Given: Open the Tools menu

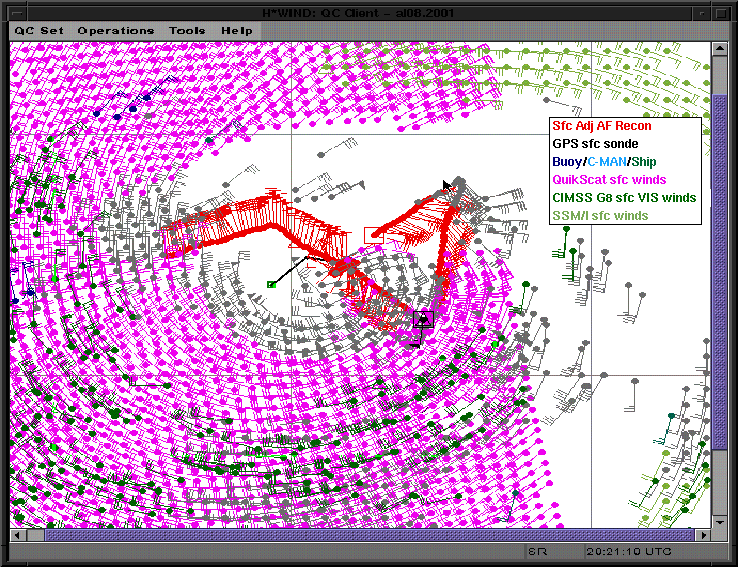Looking at the screenshot, I should click(187, 30).
